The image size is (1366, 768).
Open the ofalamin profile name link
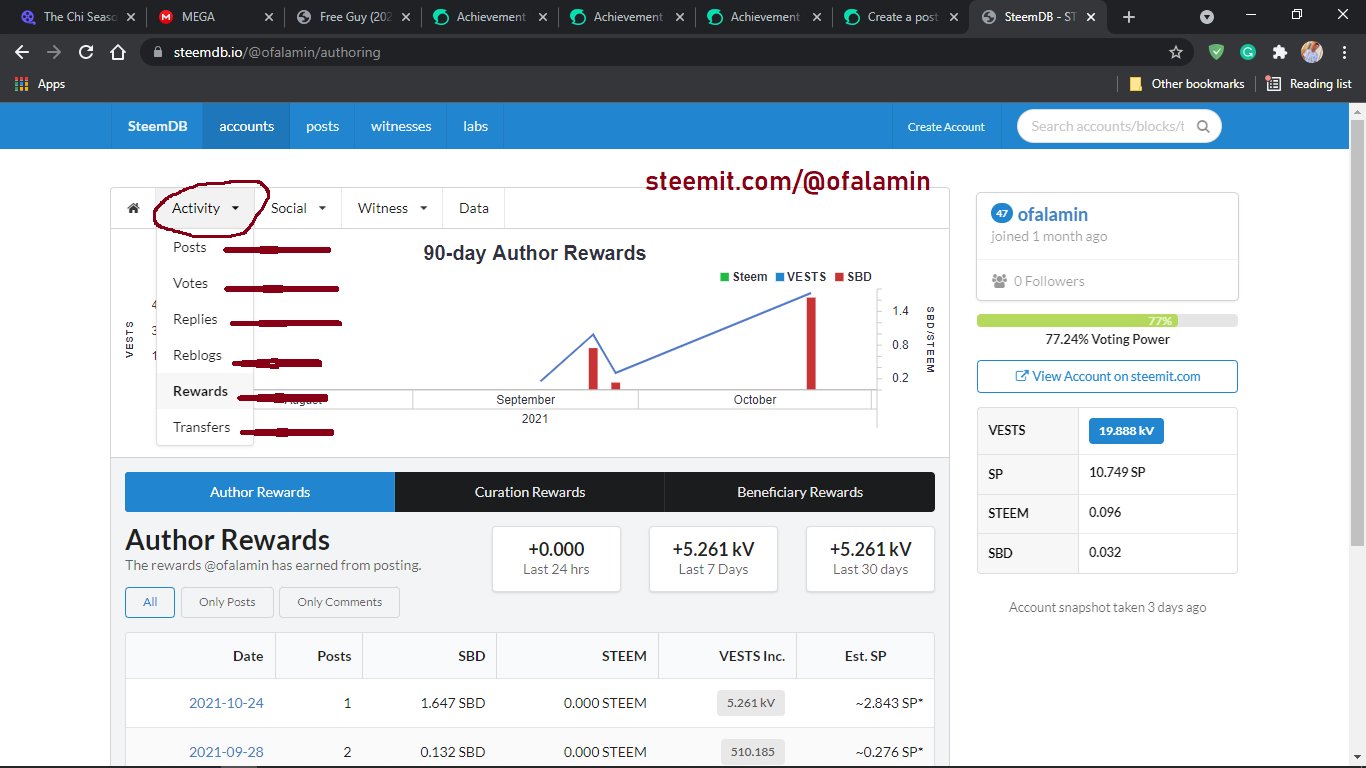(1053, 214)
